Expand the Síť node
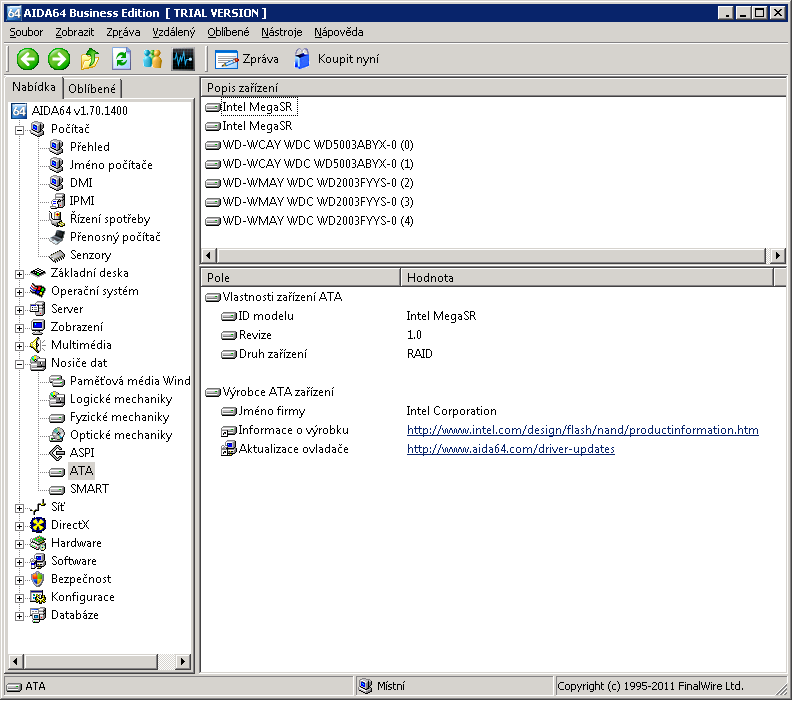Image resolution: width=792 pixels, height=701 pixels. point(19,508)
